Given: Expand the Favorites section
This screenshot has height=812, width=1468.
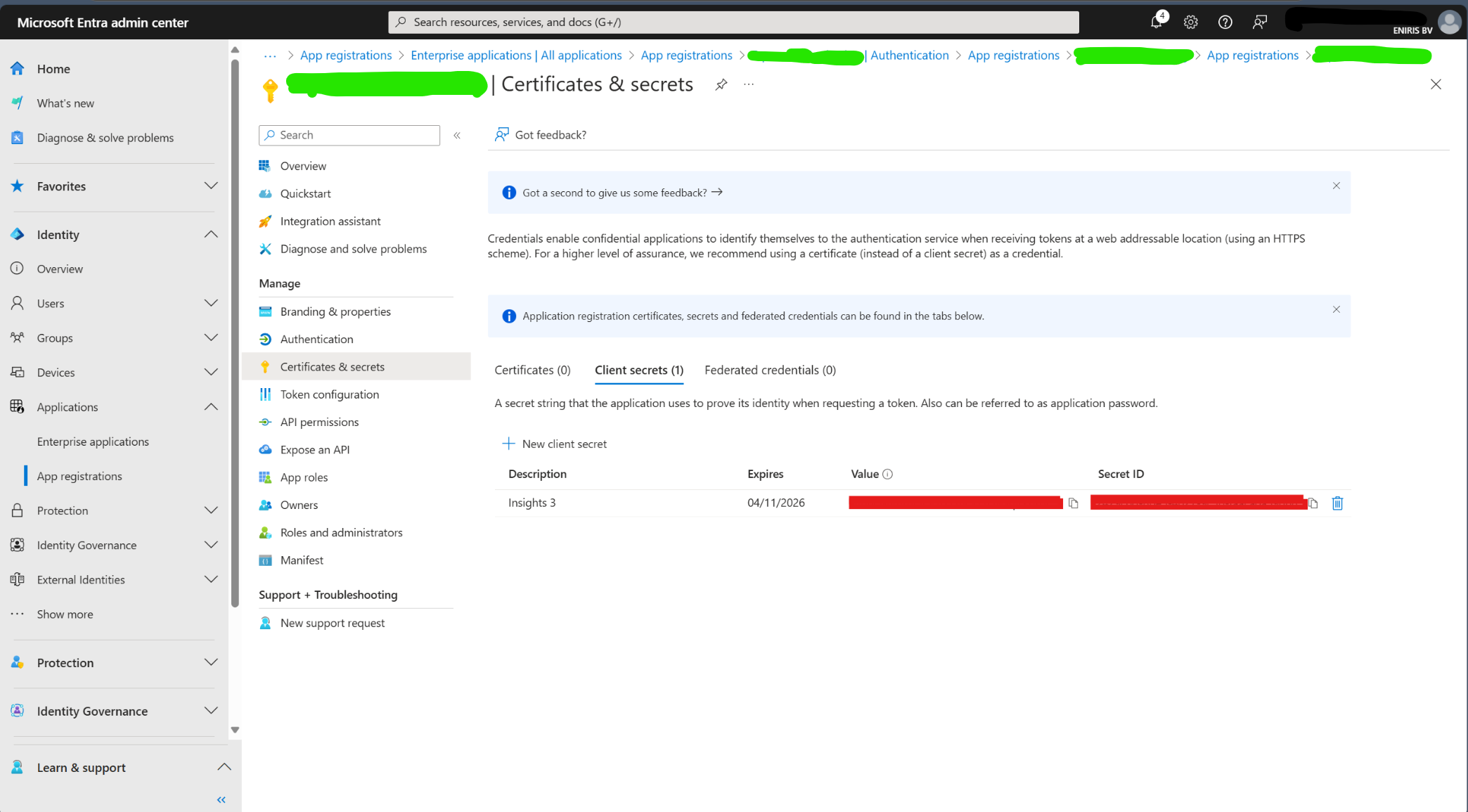Looking at the screenshot, I should 211,186.
